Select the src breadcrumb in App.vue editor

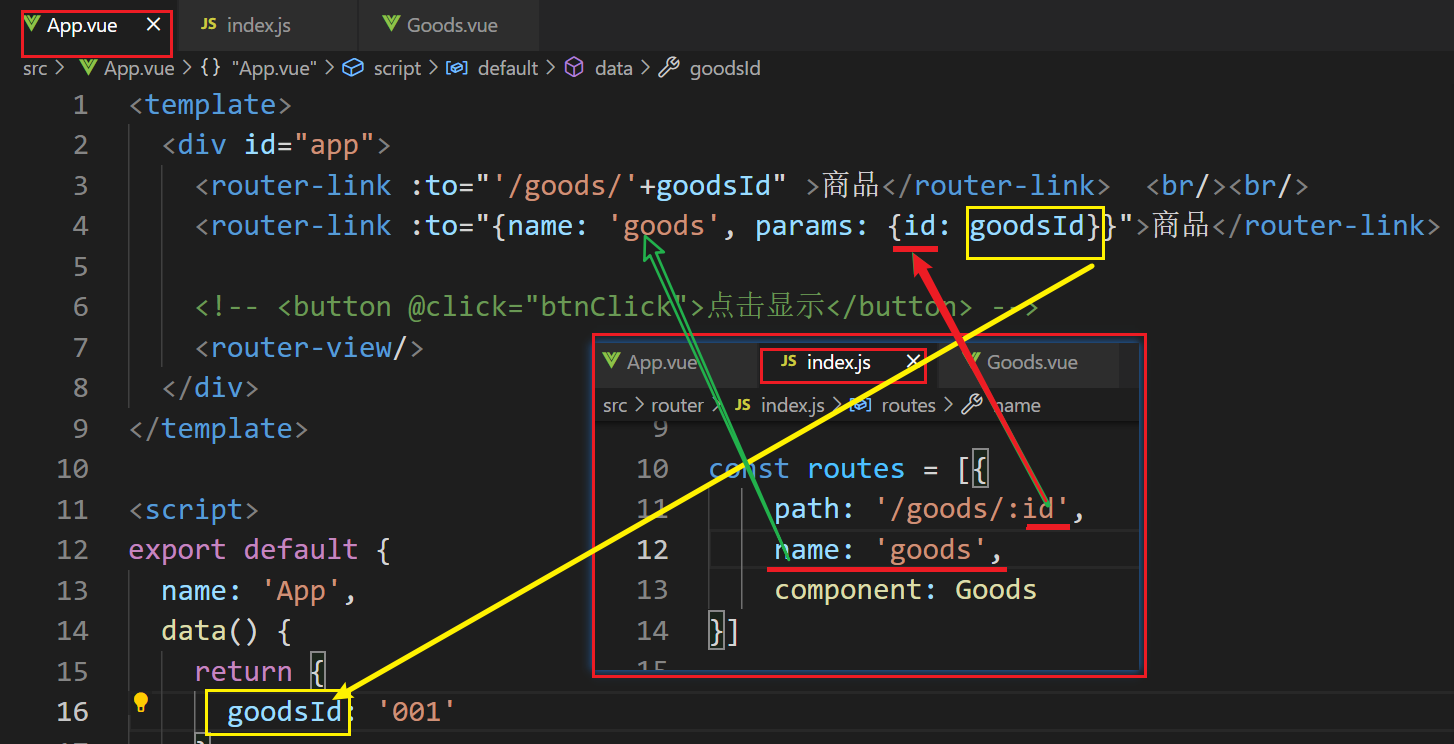[35, 68]
